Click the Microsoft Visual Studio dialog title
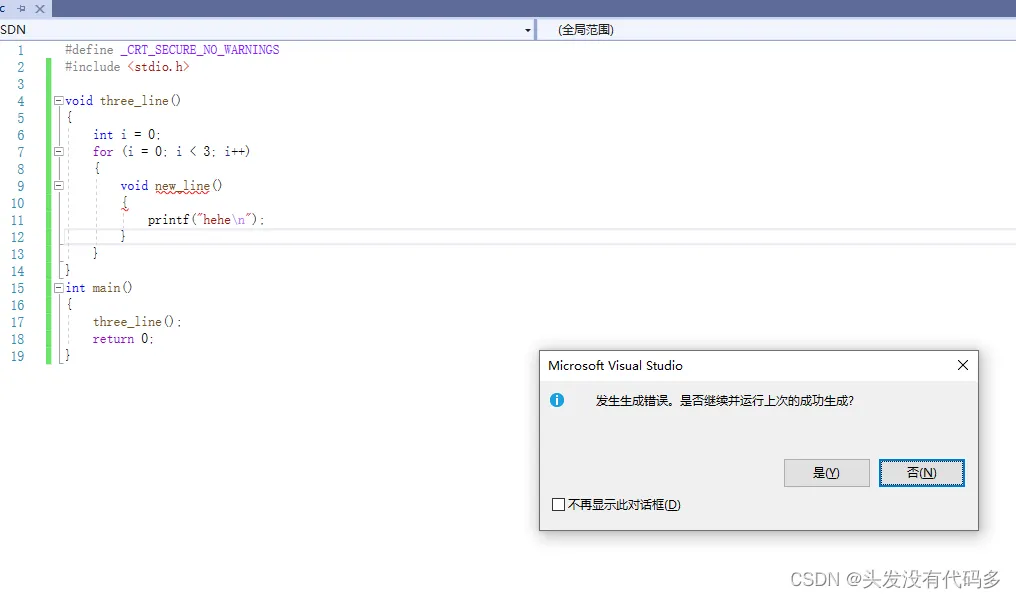The image size is (1016, 598). (615, 365)
